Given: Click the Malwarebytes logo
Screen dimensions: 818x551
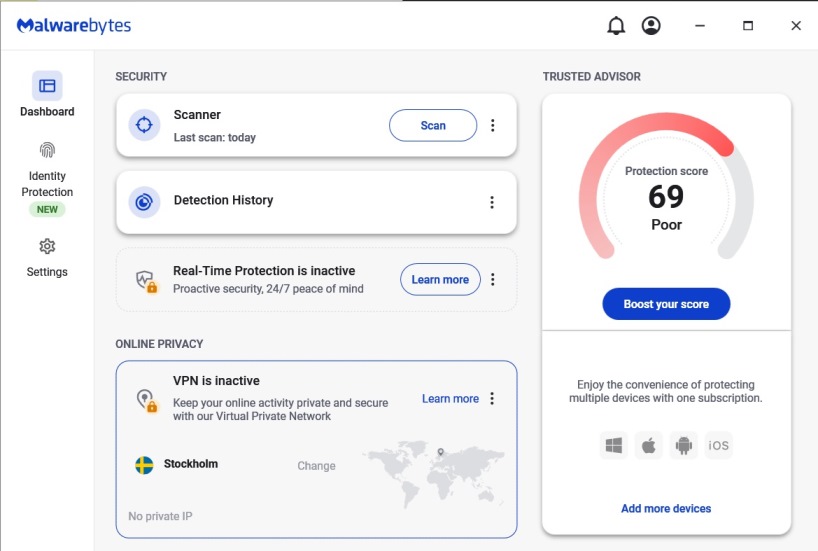Looking at the screenshot, I should tap(74, 26).
